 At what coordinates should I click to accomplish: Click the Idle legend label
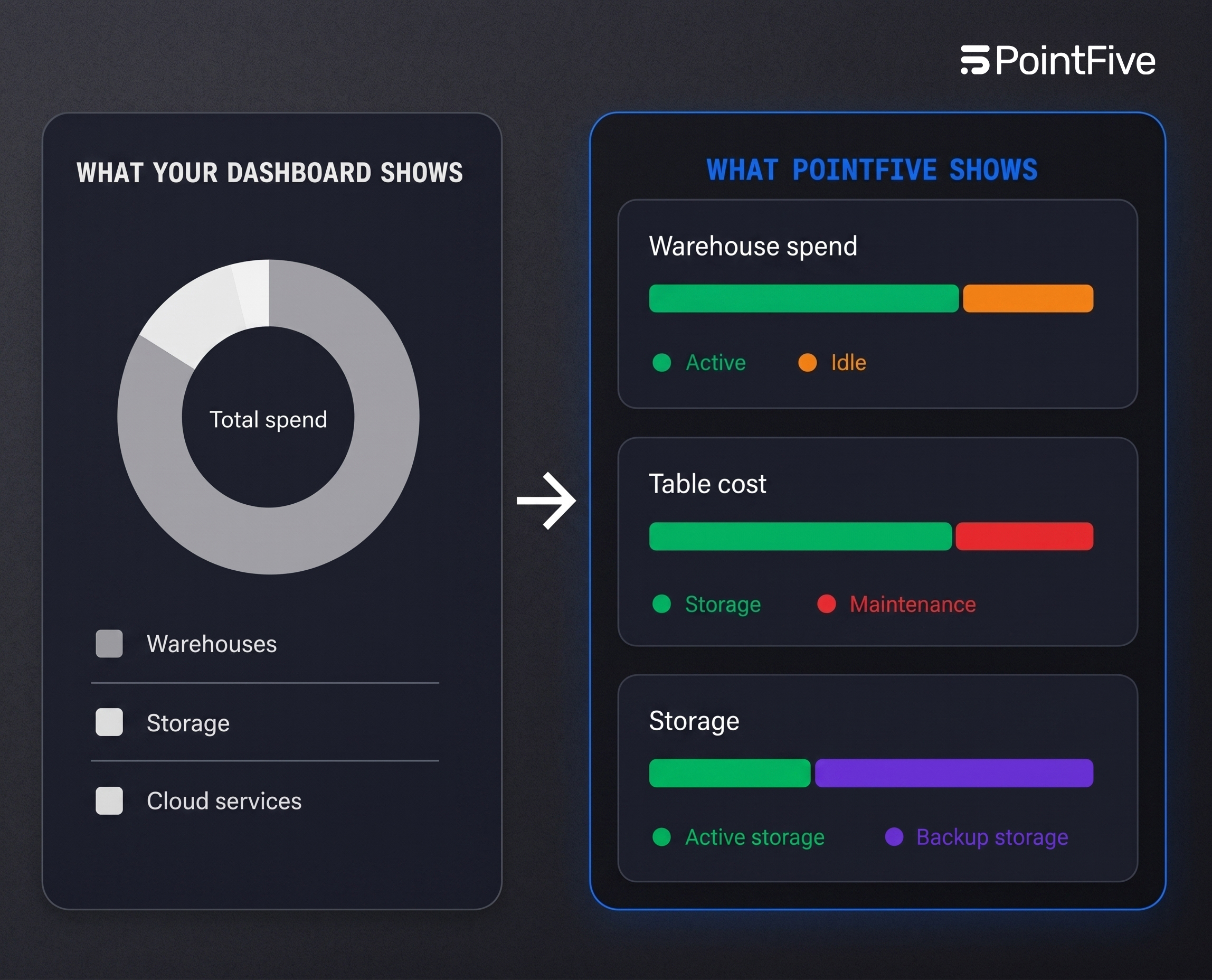pyautogui.click(x=849, y=362)
